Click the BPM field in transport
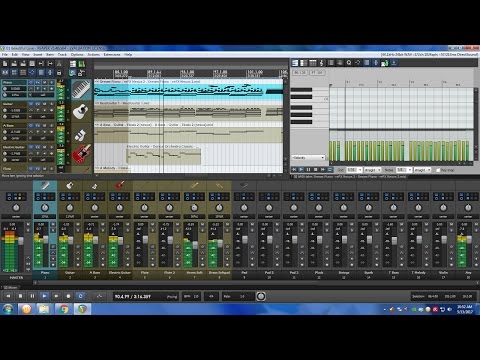The height and width of the screenshot is (360, 480). [192, 296]
